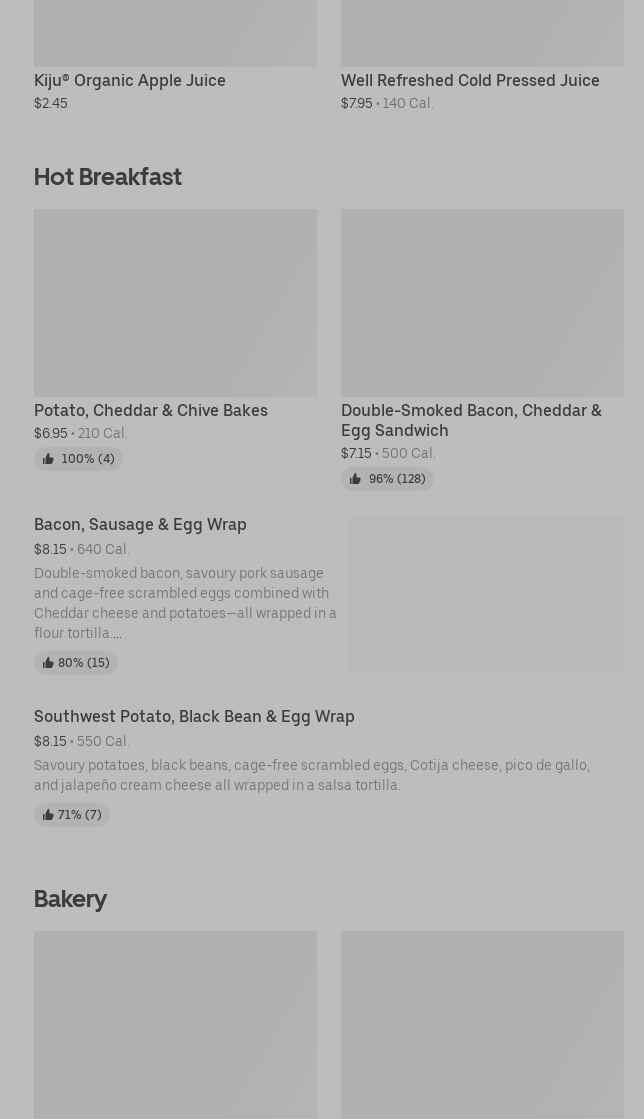The width and height of the screenshot is (644, 1119).
Task: Open Double-Smoked Bacon, Cheddar & Egg Sandwich
Action: 471,420
